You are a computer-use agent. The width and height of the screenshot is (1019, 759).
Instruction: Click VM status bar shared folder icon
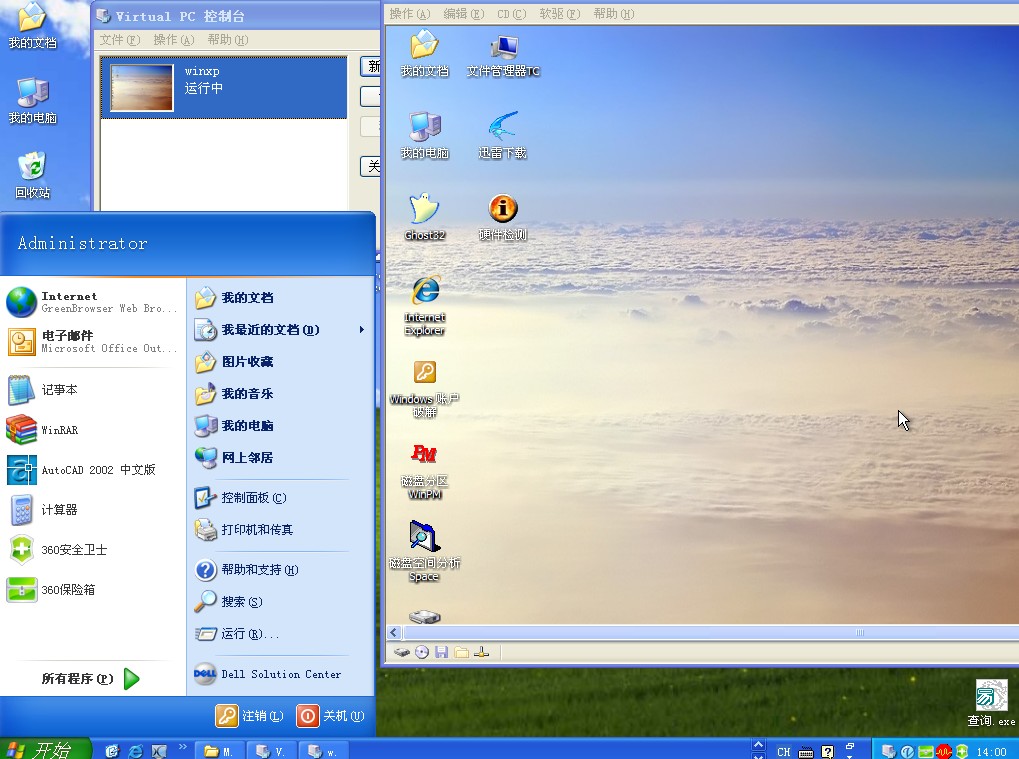[x=461, y=652]
